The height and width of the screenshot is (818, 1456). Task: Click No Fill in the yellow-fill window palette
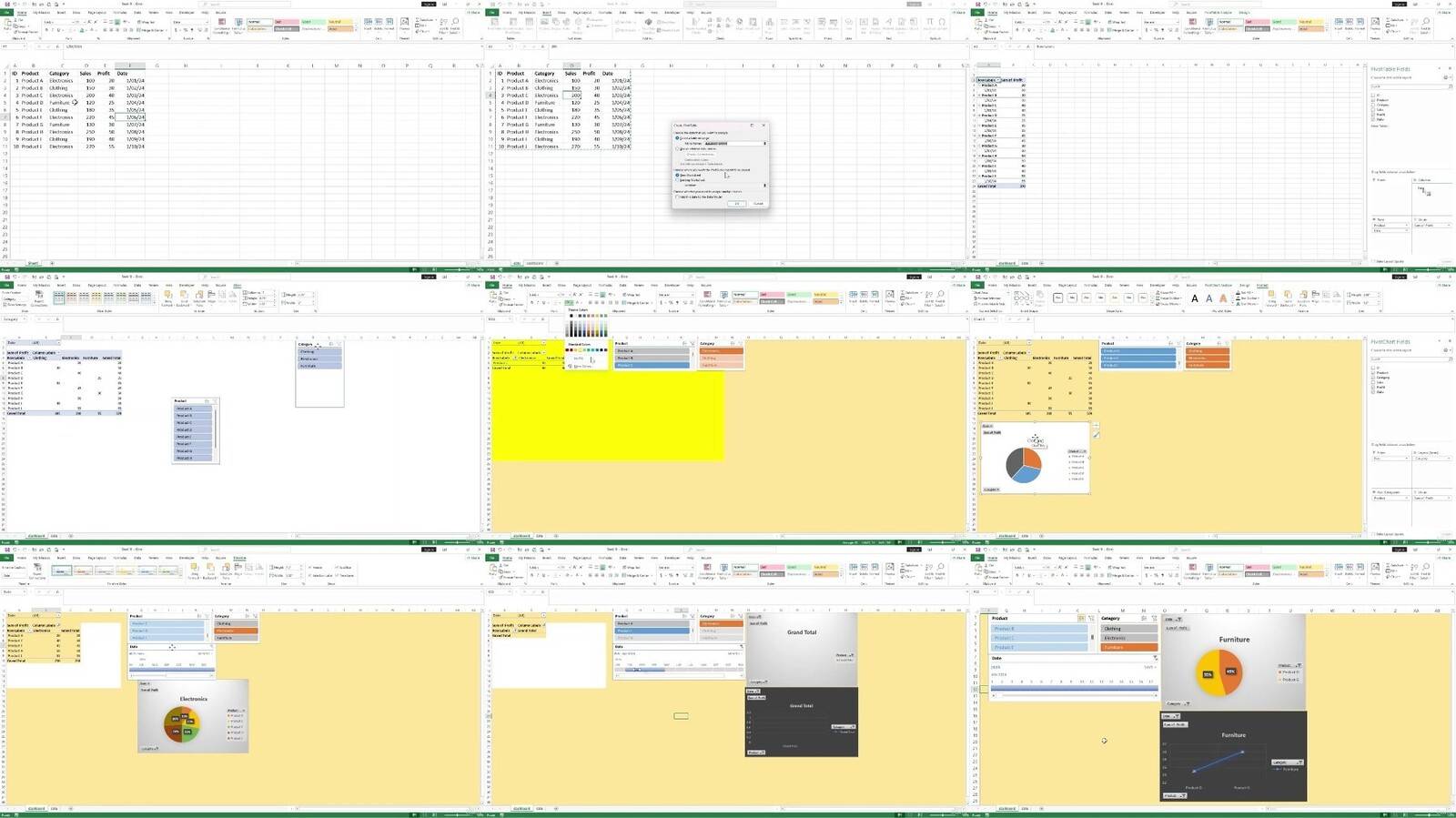pos(579,359)
